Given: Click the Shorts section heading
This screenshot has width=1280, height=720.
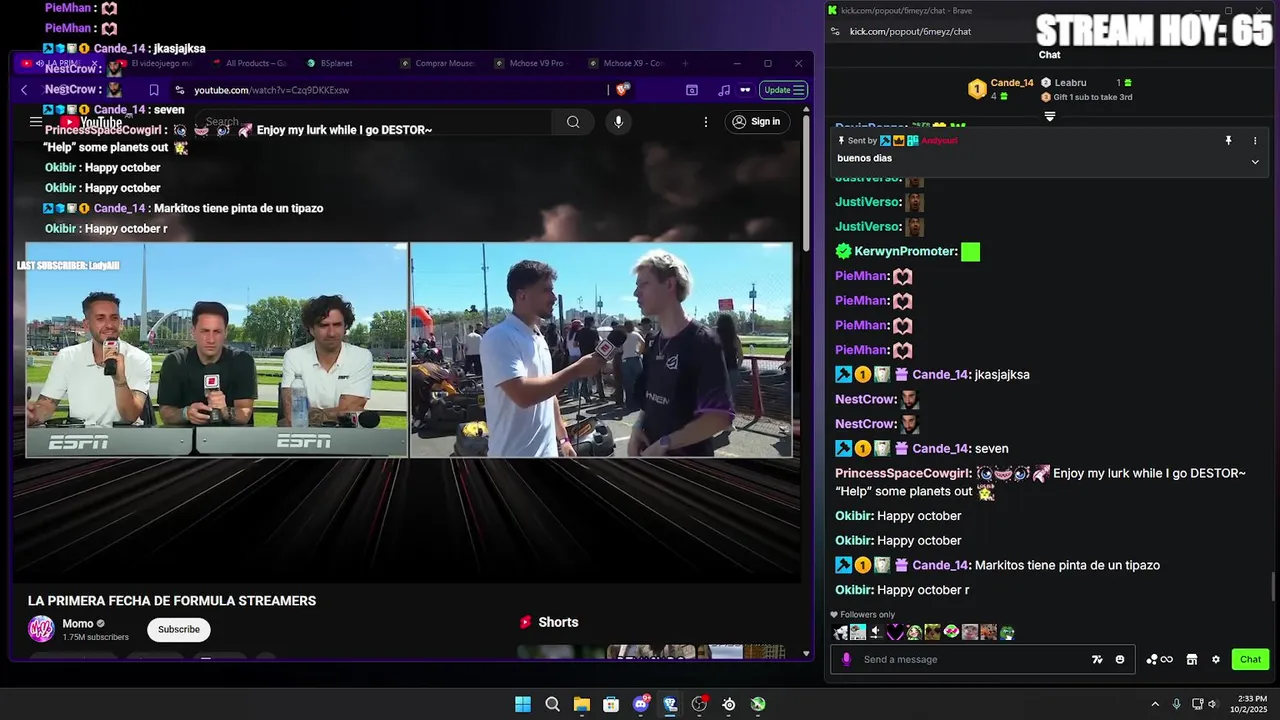Looking at the screenshot, I should click(x=558, y=622).
